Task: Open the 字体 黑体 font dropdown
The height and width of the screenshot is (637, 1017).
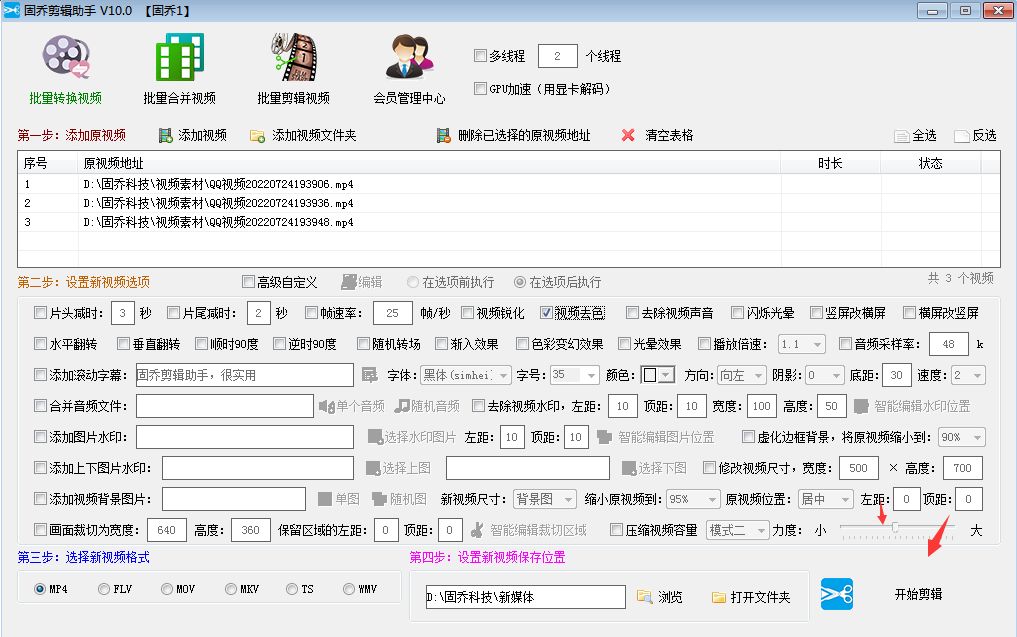Action: pyautogui.click(x=466, y=375)
